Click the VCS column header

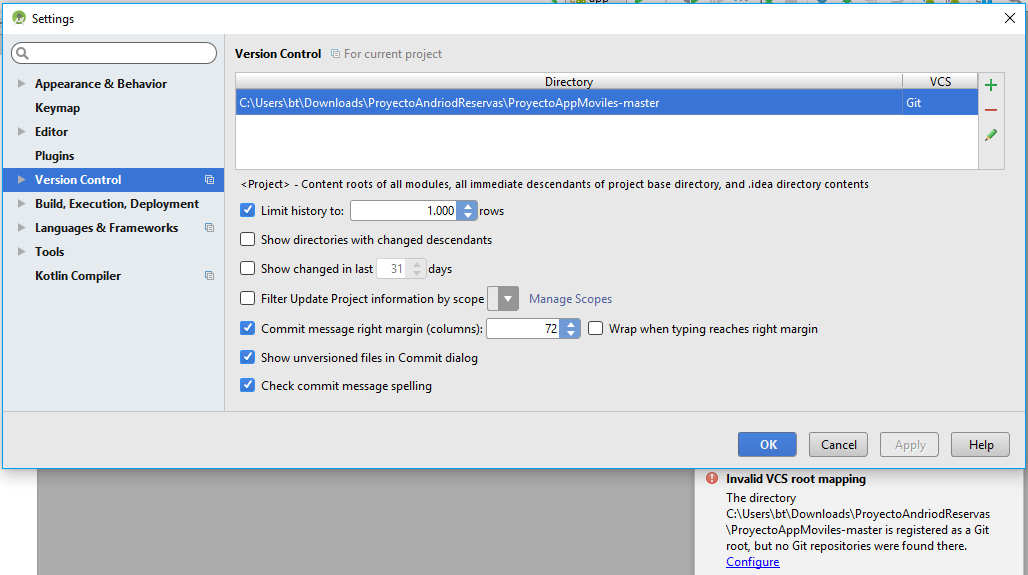point(940,81)
